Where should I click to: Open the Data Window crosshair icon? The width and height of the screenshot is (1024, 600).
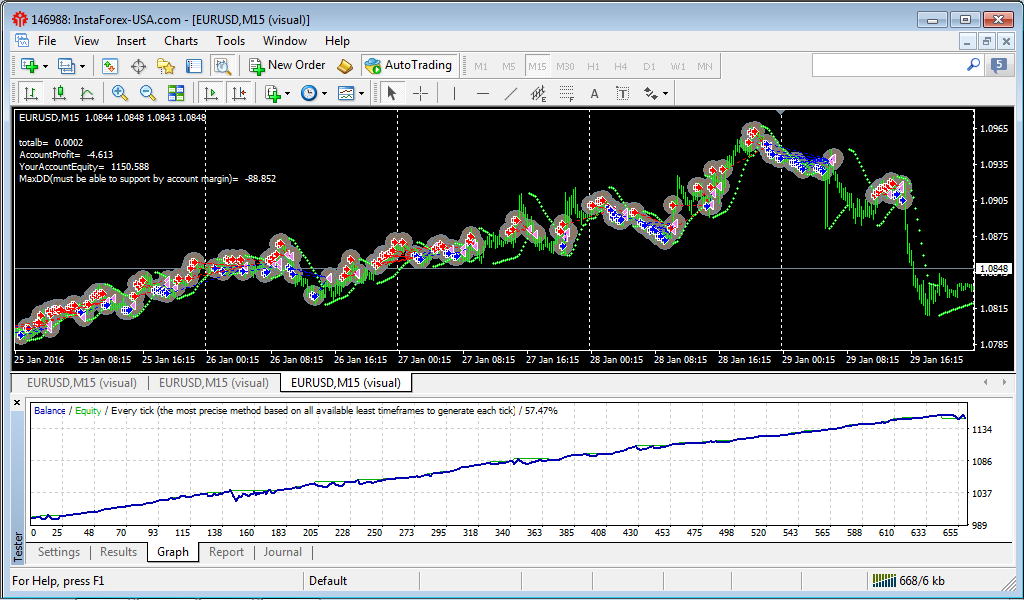(138, 65)
